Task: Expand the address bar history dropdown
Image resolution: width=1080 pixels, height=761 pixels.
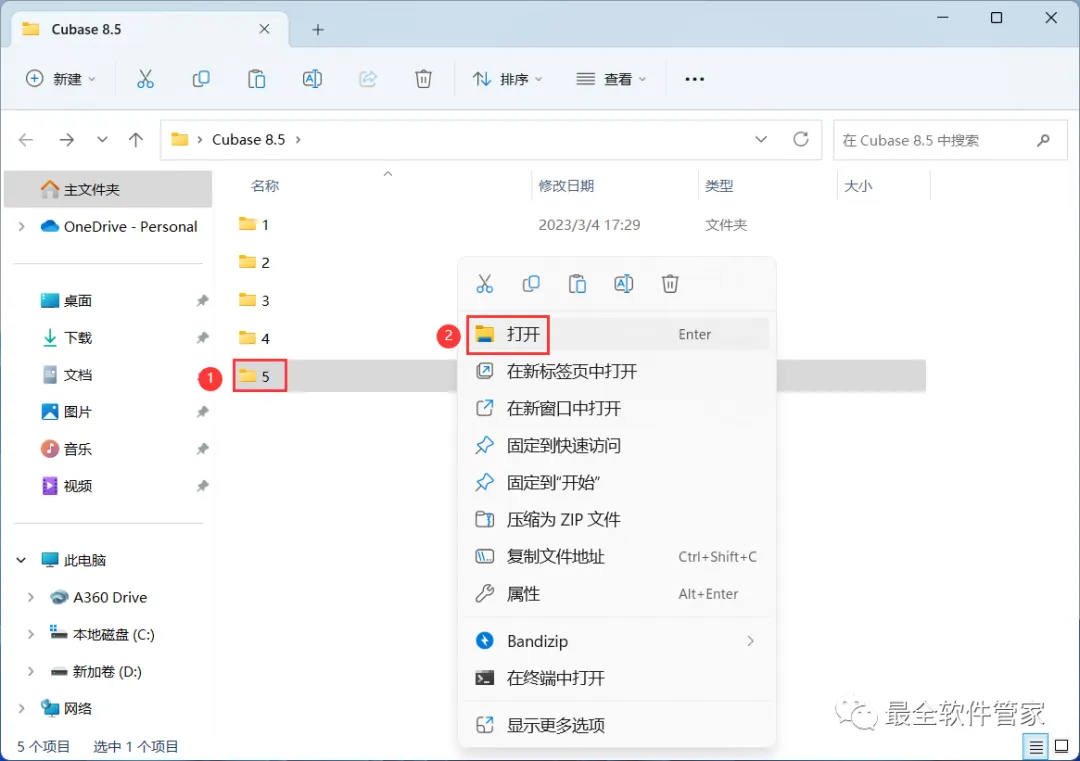Action: [x=760, y=139]
